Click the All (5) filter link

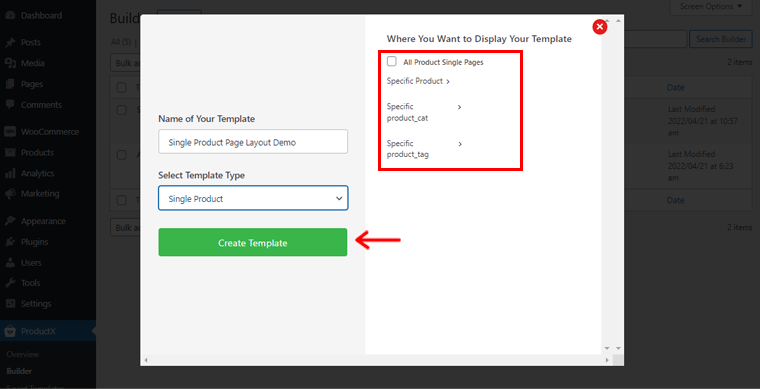pos(121,42)
